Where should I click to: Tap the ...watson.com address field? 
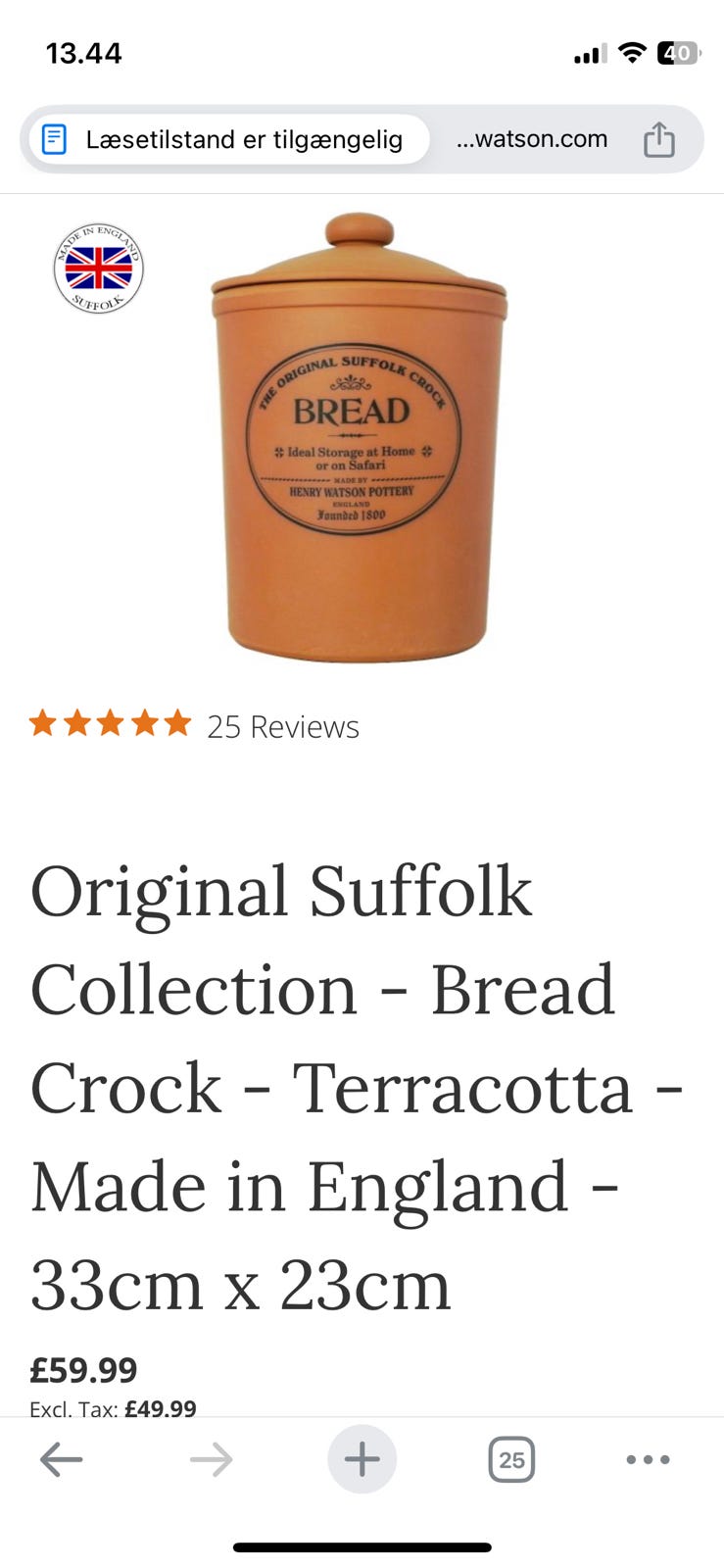(x=532, y=139)
